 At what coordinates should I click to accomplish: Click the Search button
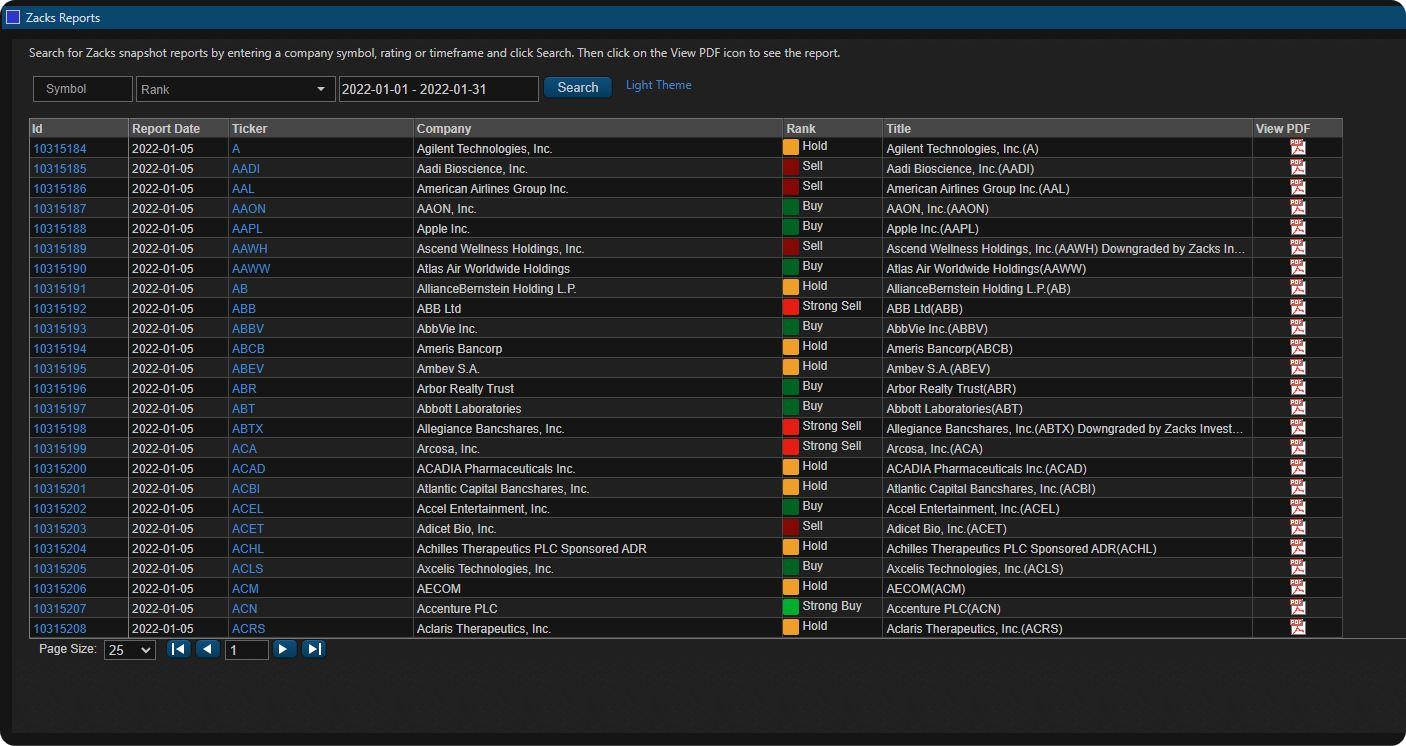(577, 88)
